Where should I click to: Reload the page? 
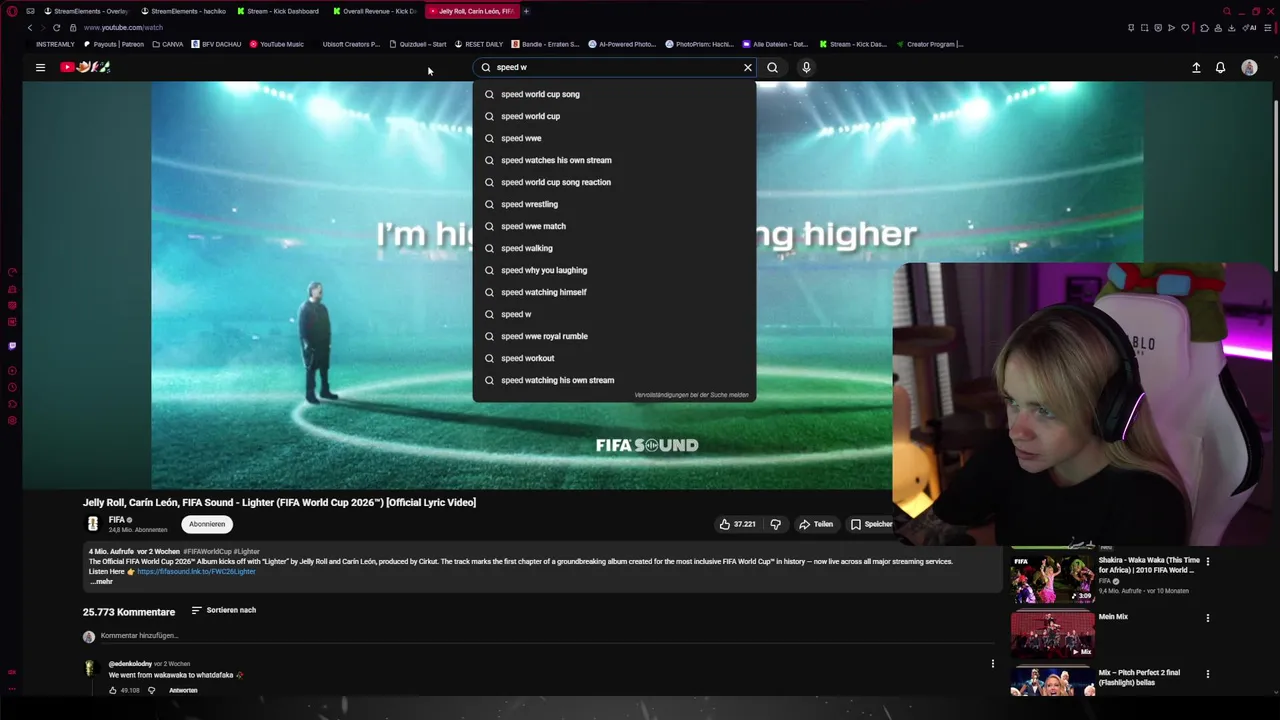56,28
